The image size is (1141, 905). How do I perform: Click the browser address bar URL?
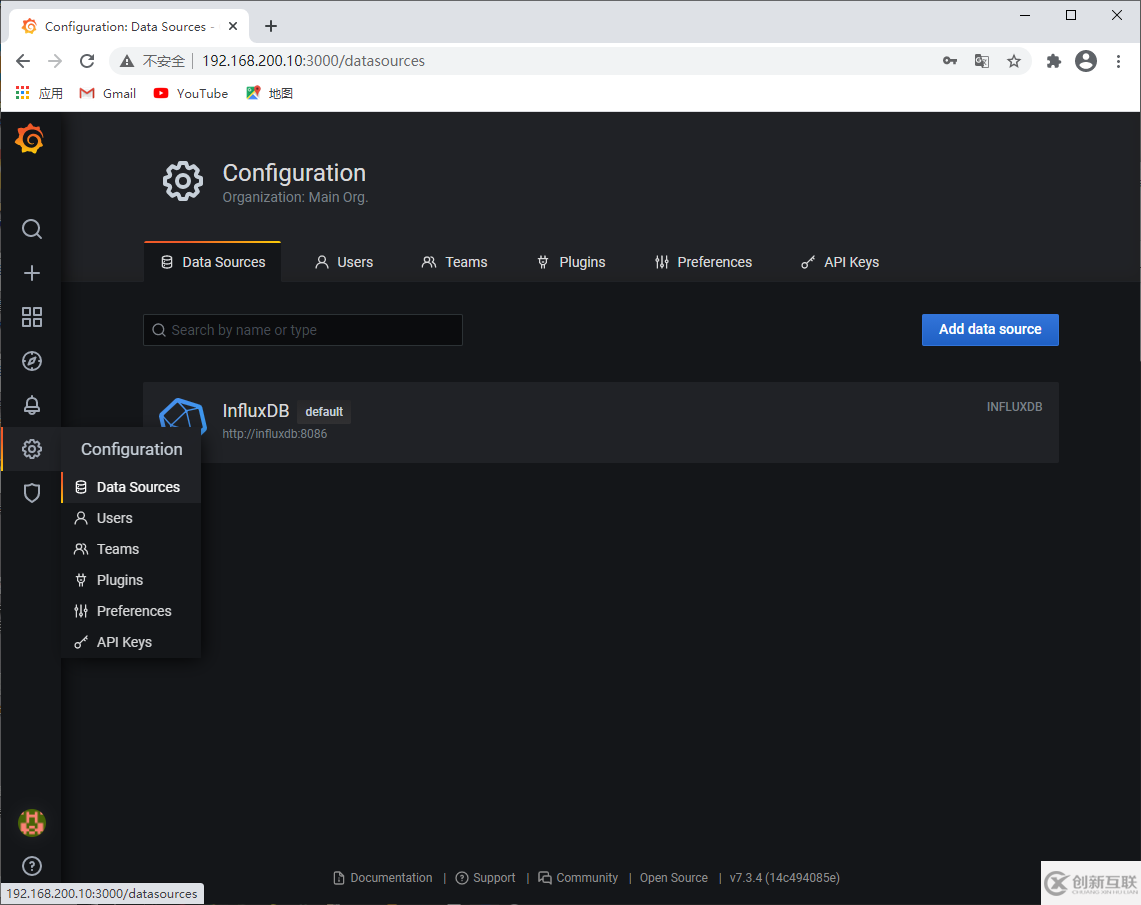(x=313, y=61)
